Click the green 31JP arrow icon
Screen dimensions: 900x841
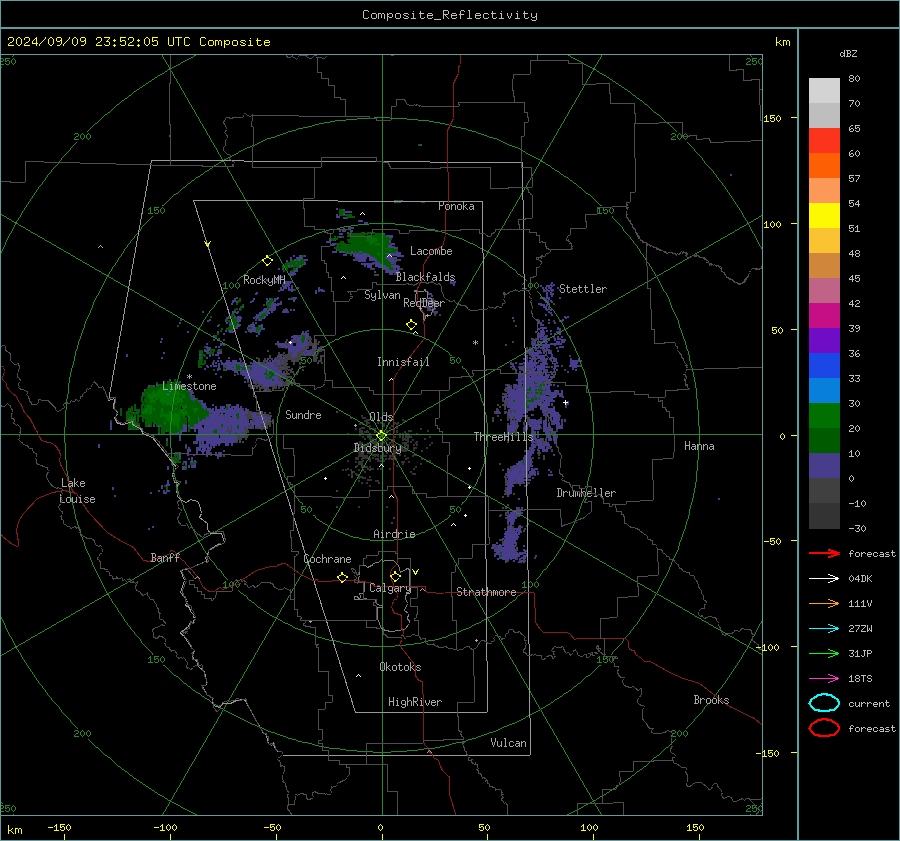(824, 653)
